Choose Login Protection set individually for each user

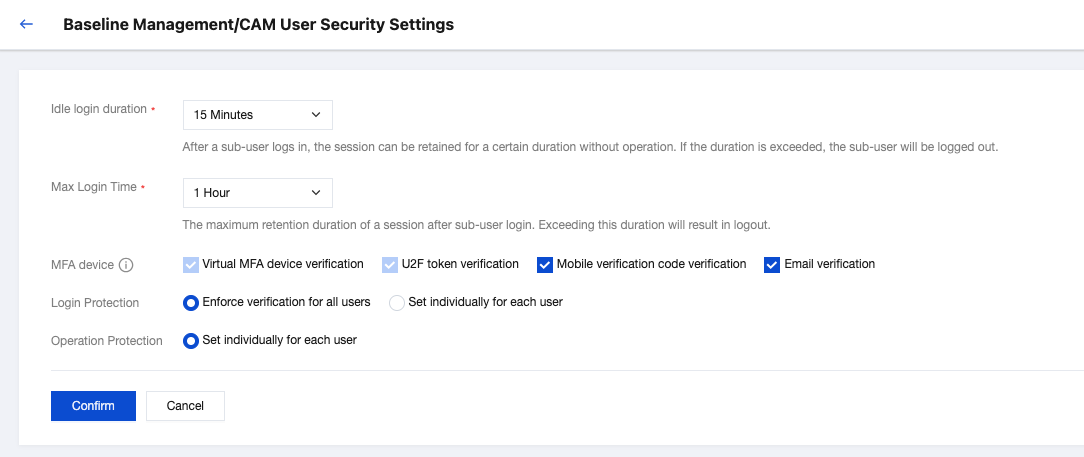397,302
